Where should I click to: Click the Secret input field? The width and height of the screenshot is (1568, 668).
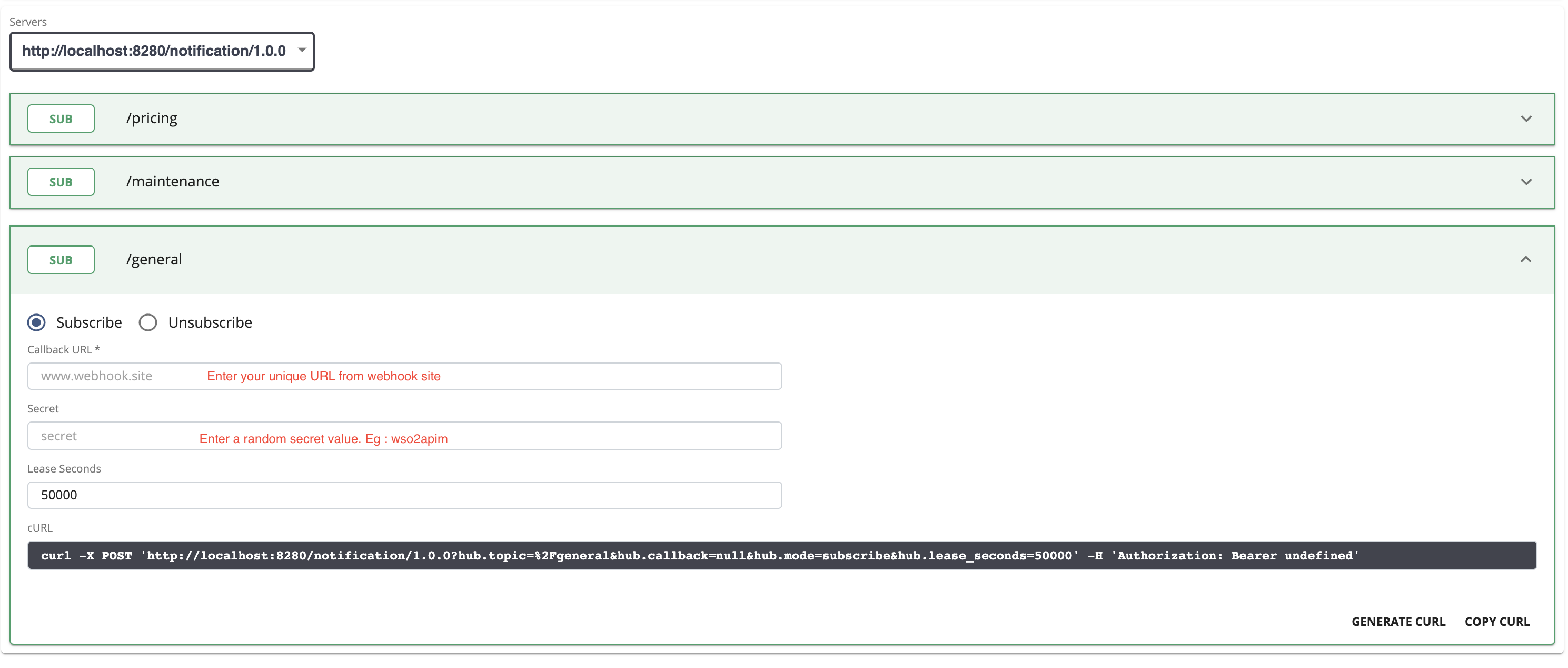404,435
